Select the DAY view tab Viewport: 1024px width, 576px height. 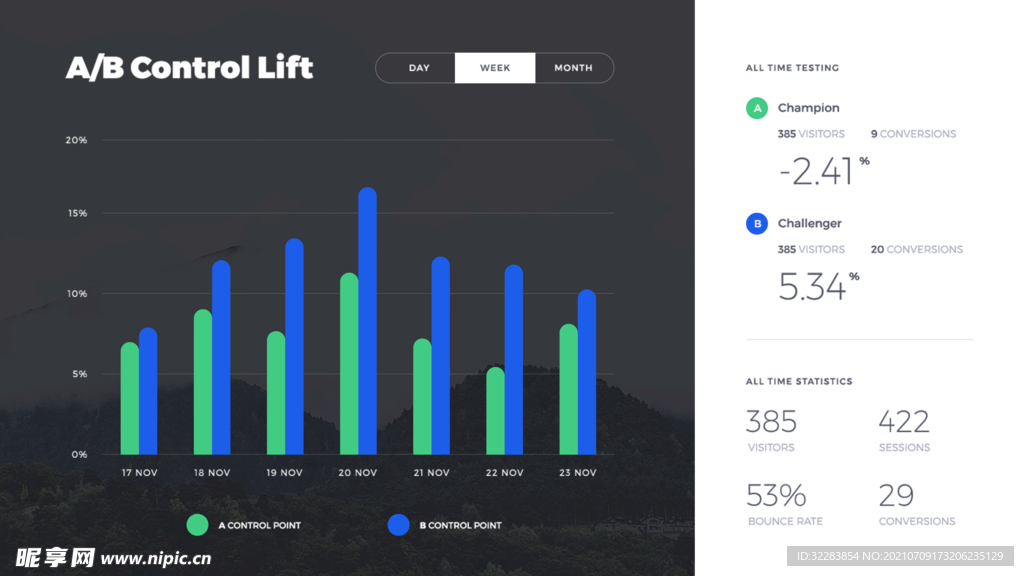click(419, 68)
